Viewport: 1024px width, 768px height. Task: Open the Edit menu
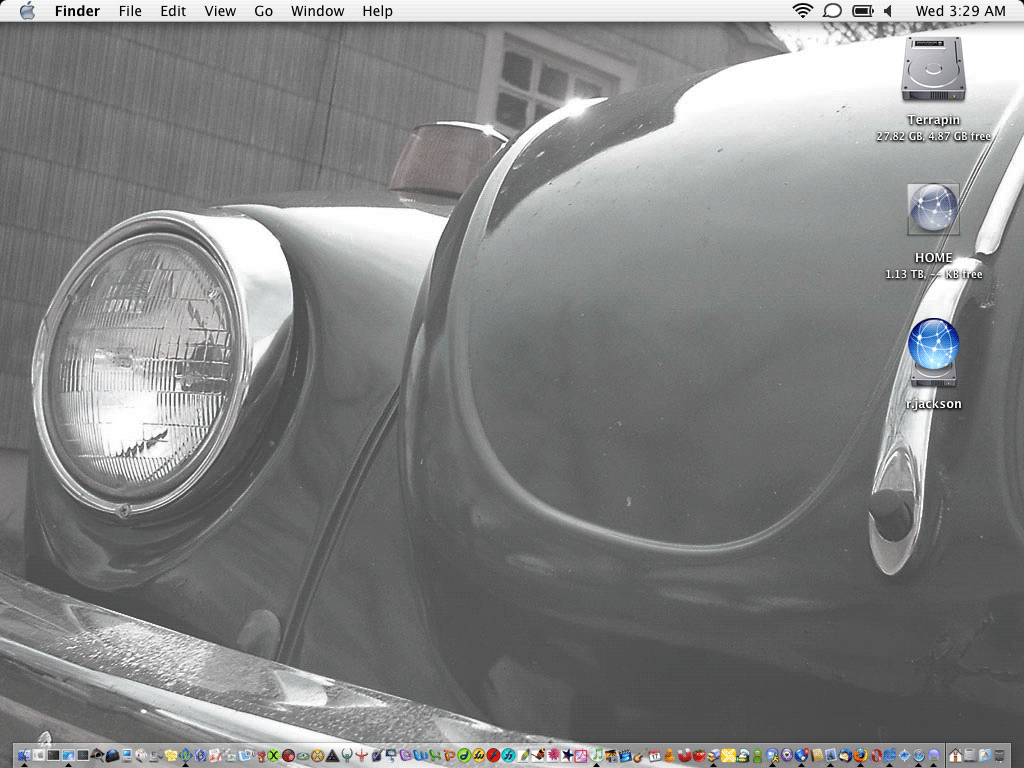173,11
